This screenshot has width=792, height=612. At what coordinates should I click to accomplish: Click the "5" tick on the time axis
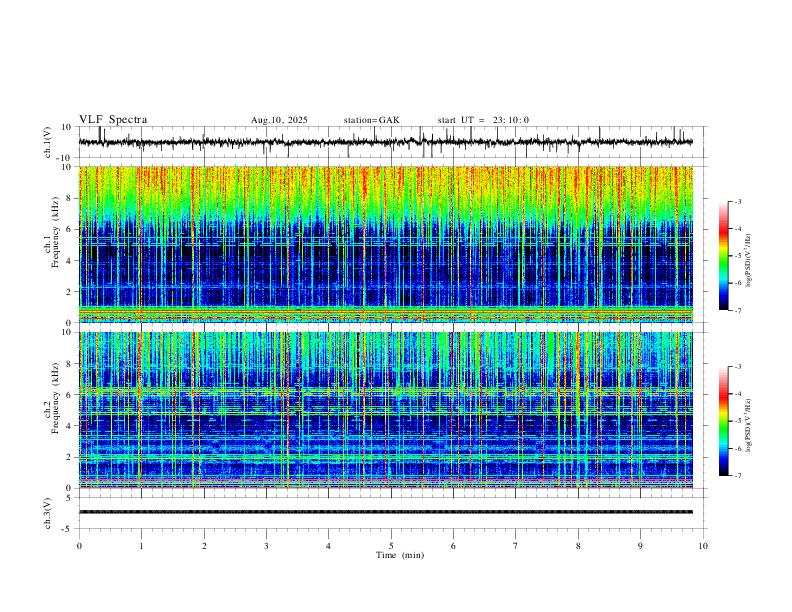(391, 546)
